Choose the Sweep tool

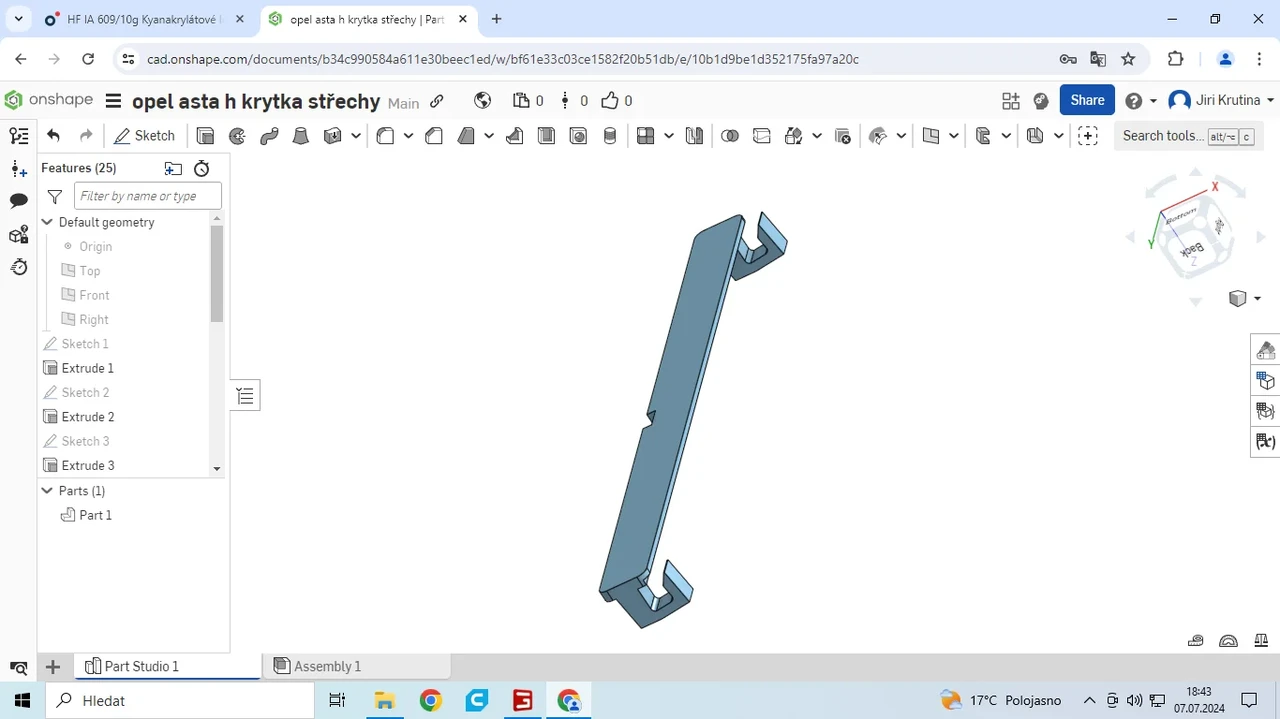click(x=269, y=136)
